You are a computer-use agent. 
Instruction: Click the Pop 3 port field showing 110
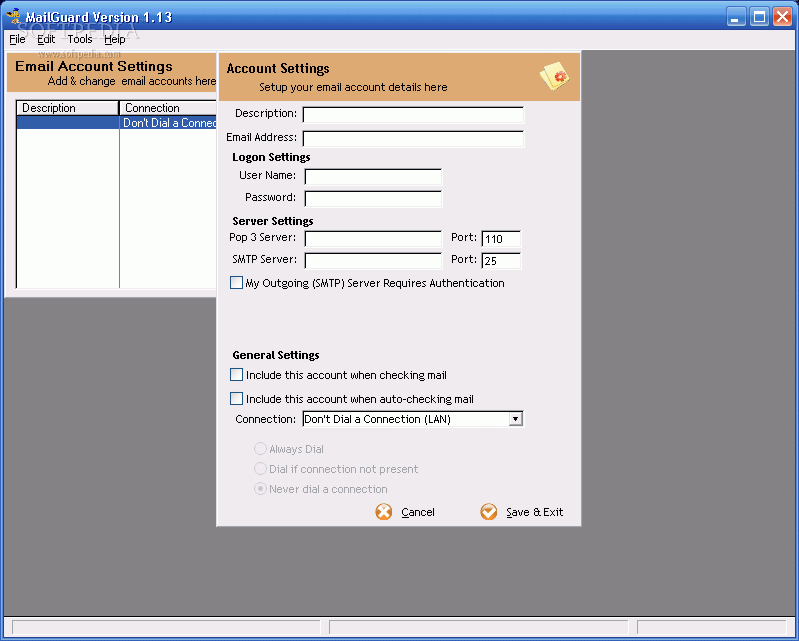[x=501, y=238]
